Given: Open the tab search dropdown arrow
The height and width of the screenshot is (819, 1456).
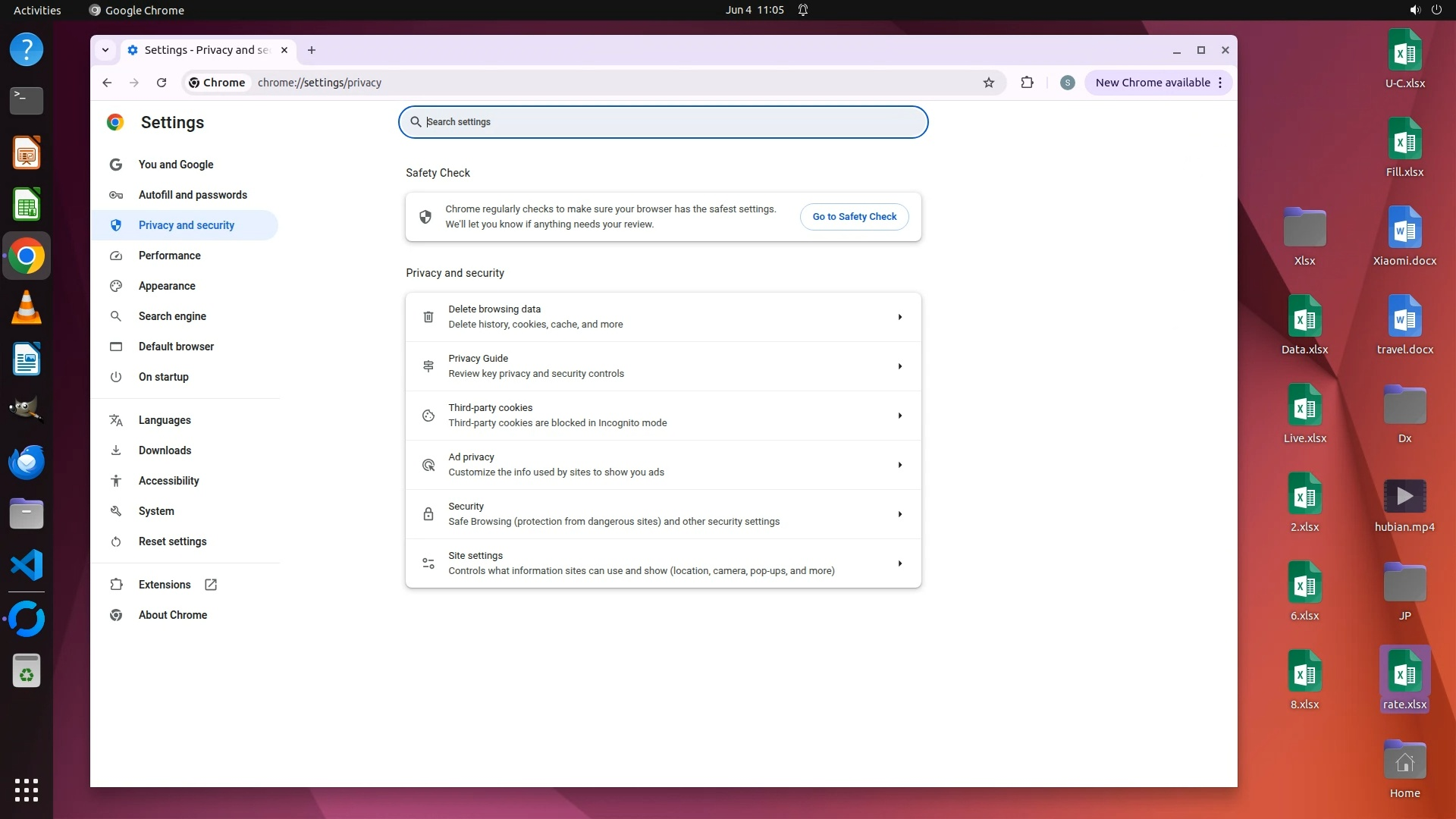Looking at the screenshot, I should tap(105, 50).
